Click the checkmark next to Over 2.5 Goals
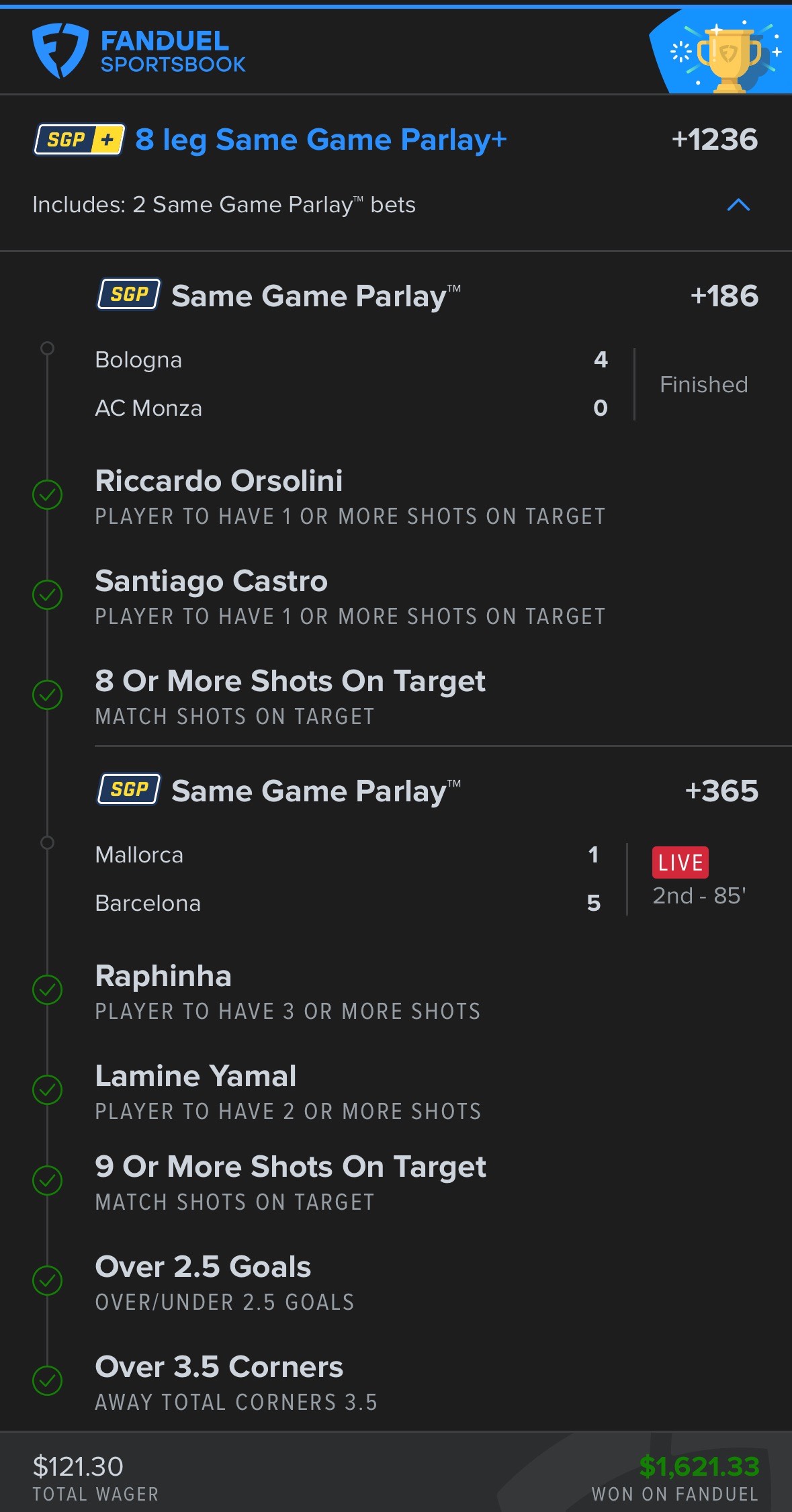This screenshot has width=792, height=1512. point(48,1280)
